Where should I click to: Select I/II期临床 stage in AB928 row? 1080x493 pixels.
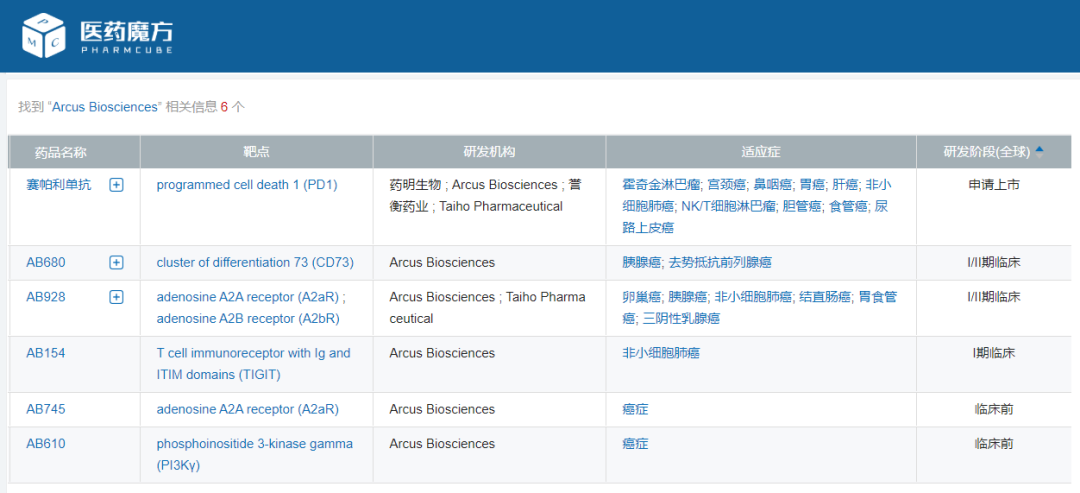click(994, 297)
